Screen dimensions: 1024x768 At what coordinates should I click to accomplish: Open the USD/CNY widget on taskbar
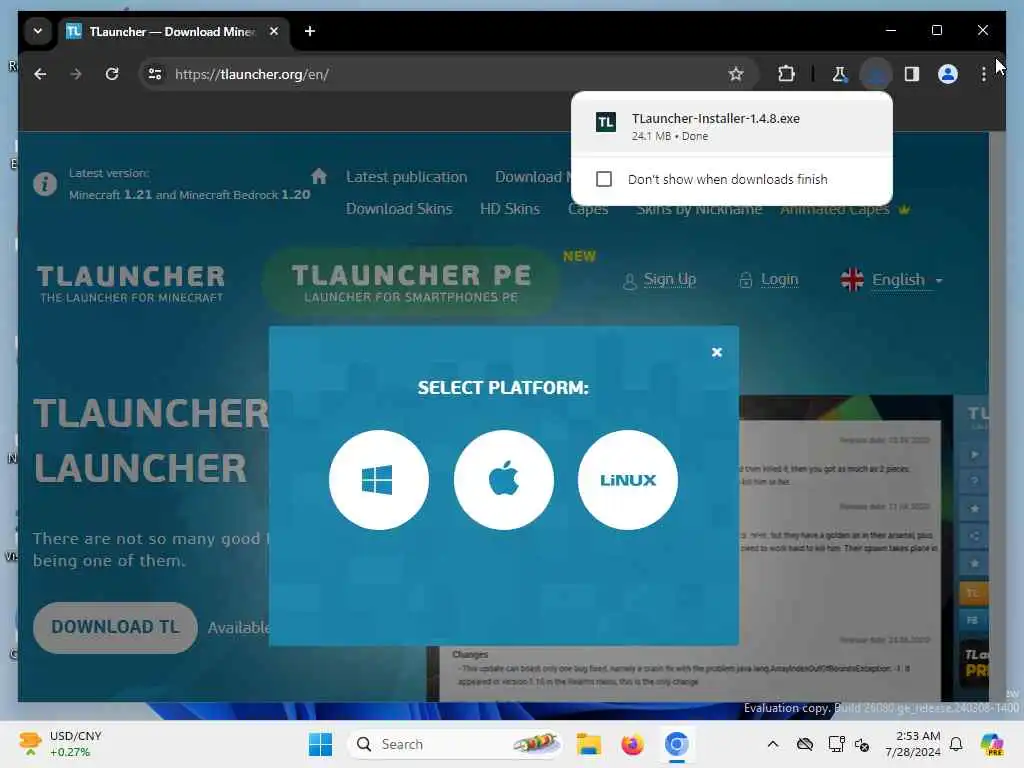tap(60, 744)
